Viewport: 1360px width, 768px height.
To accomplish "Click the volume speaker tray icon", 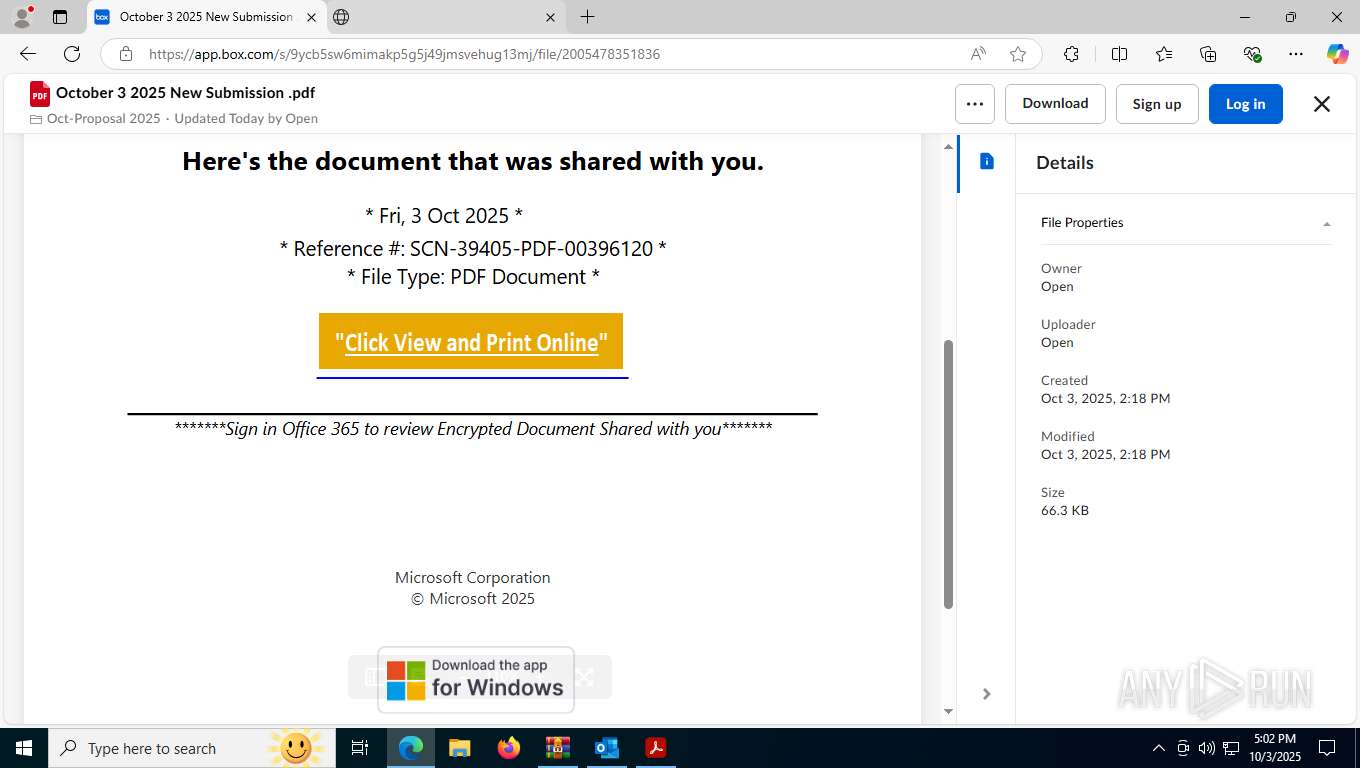I will click(x=1206, y=748).
